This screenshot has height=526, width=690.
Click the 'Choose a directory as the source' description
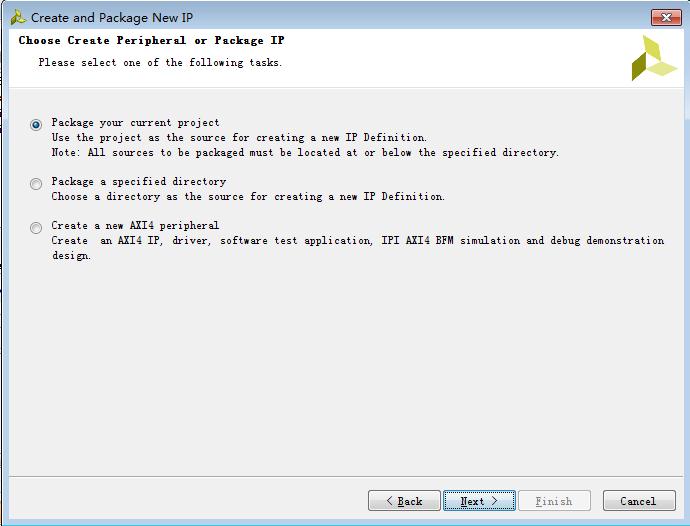(248, 197)
